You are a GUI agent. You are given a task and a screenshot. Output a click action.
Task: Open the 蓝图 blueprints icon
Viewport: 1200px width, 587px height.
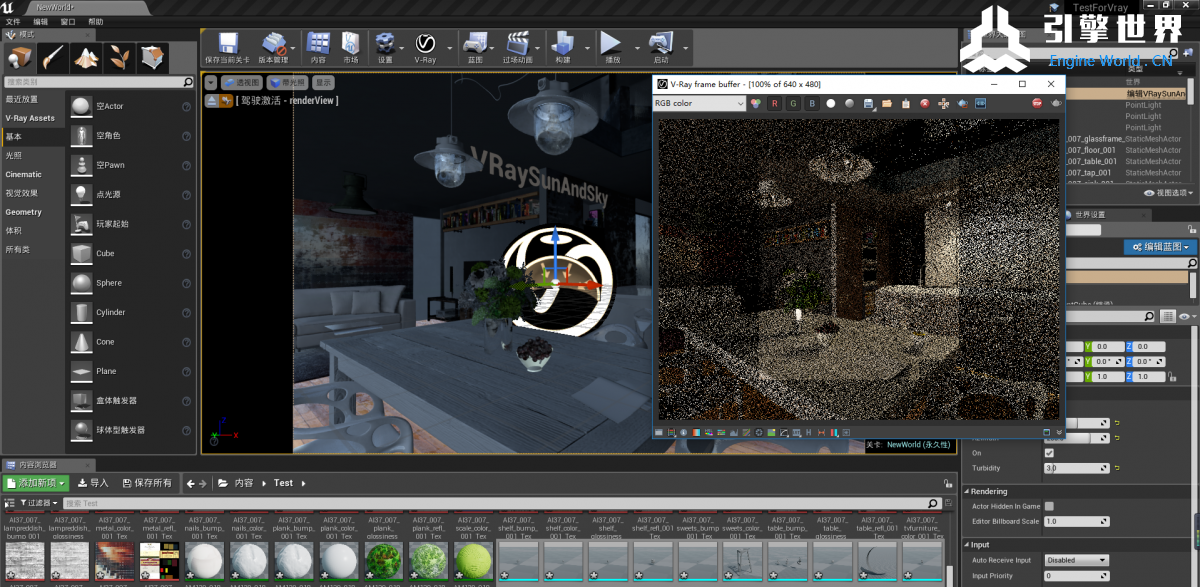475,48
